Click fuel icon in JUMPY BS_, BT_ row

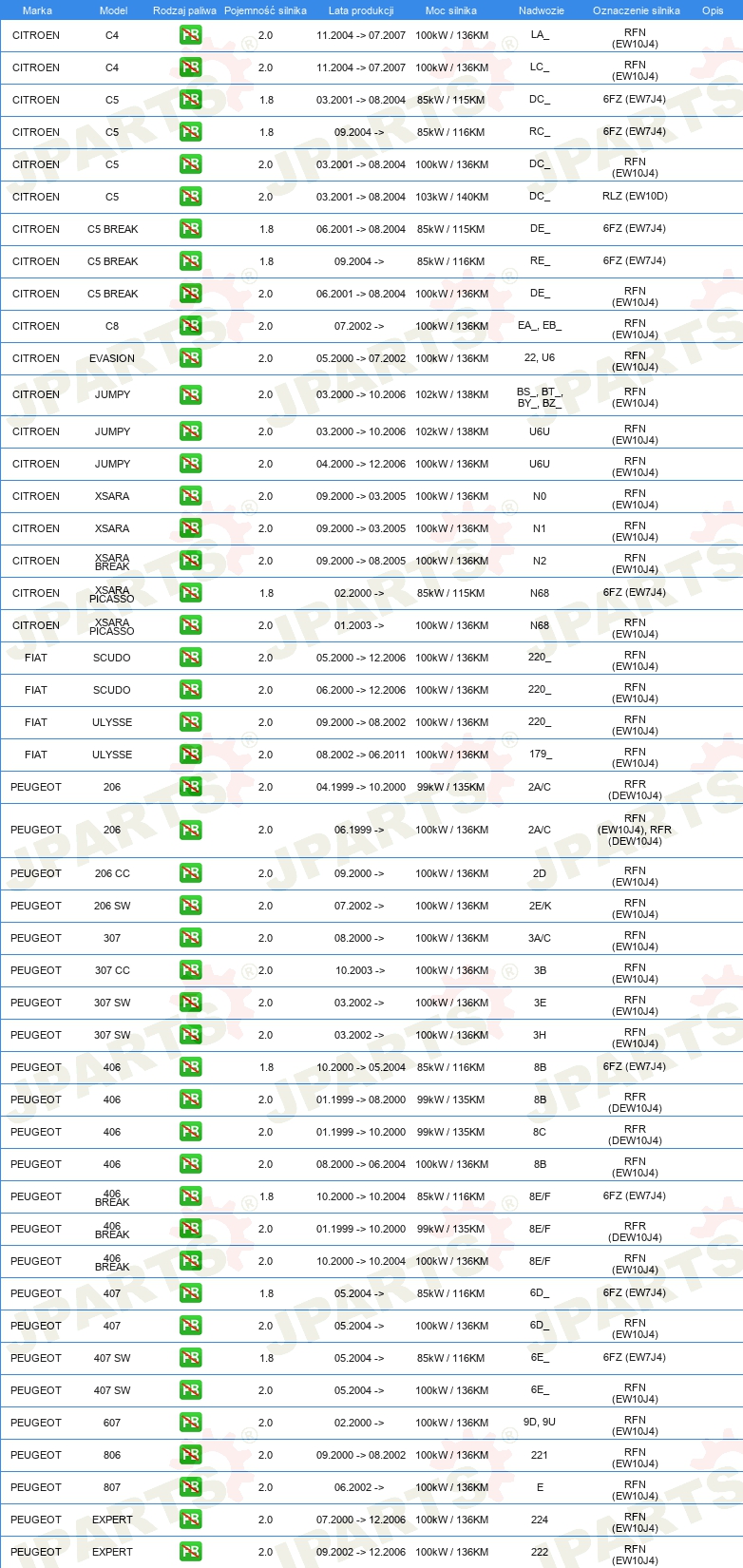[x=191, y=394]
